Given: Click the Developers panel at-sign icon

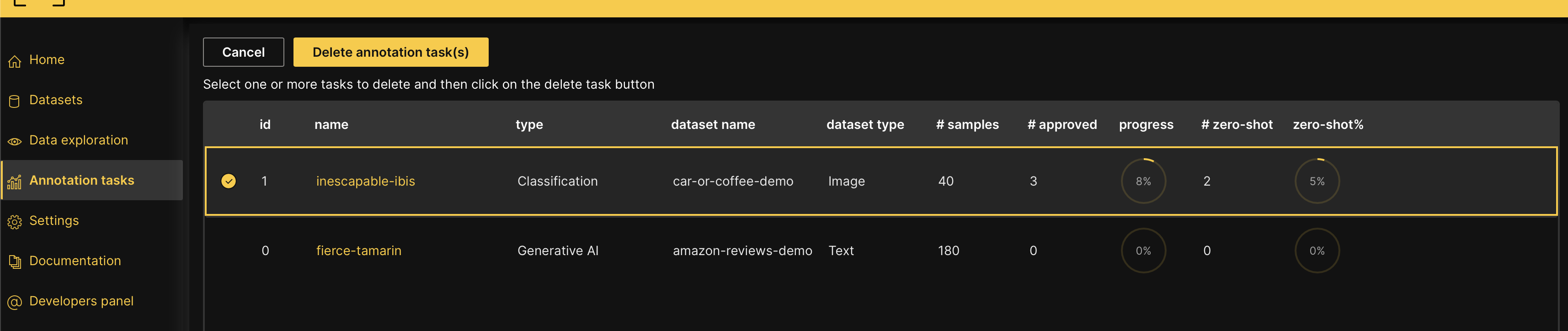Looking at the screenshot, I should (15, 302).
